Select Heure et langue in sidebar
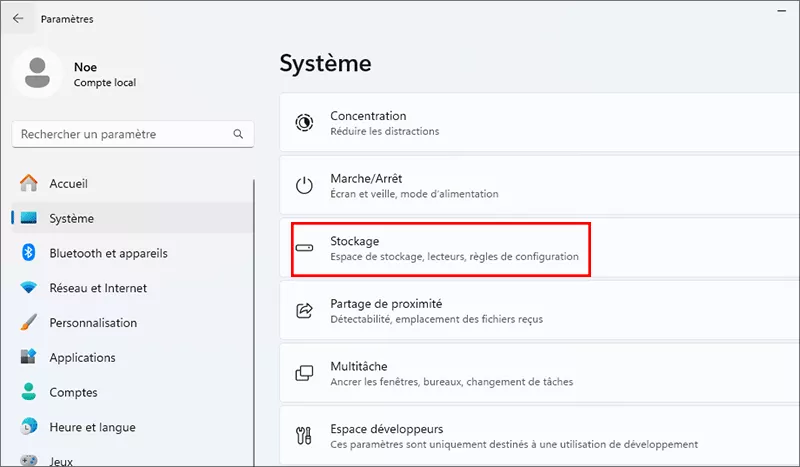Screen dimensions: 800x467 [93, 427]
